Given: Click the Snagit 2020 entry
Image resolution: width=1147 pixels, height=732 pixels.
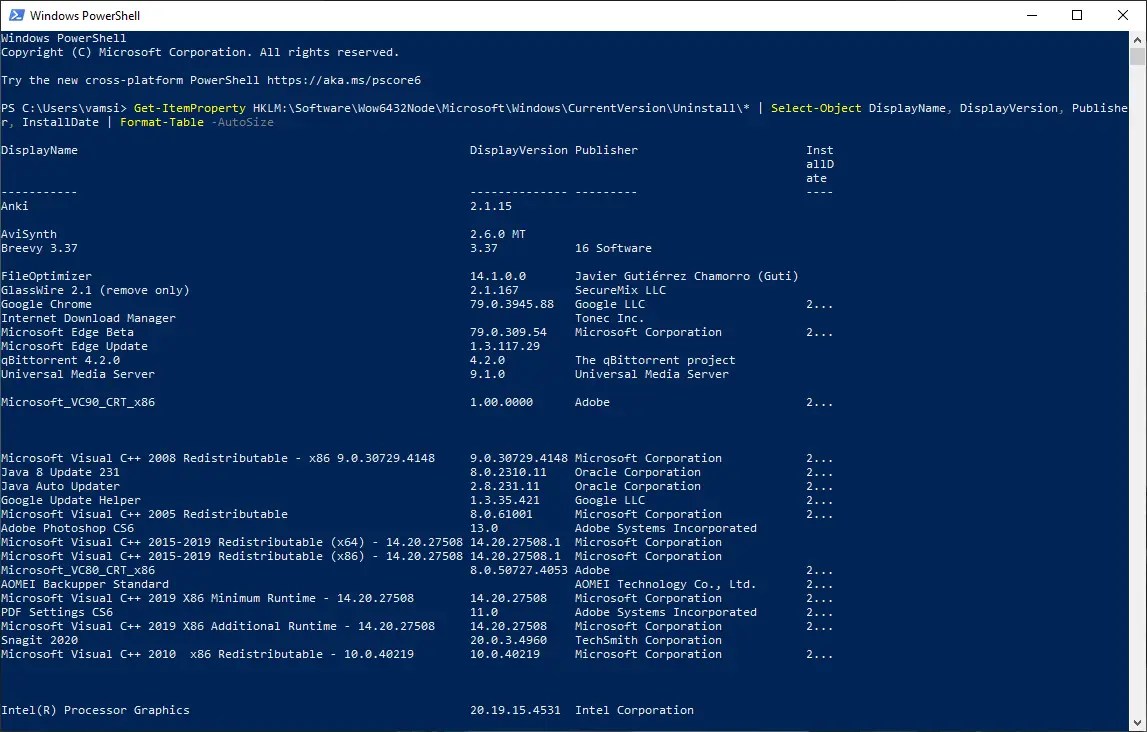Looking at the screenshot, I should click(39, 640).
